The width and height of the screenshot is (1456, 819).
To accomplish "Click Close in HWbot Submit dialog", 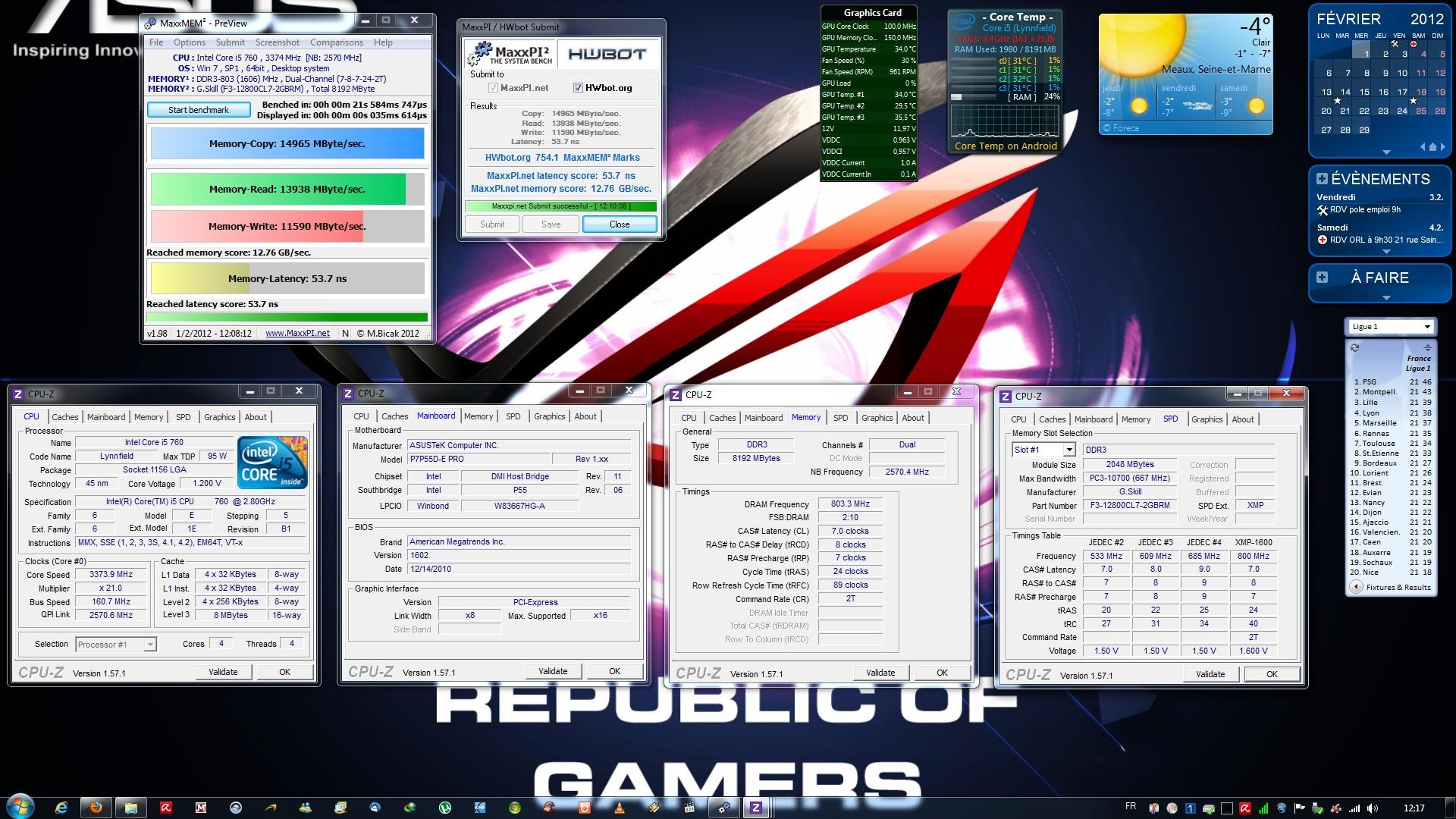I will coord(620,224).
